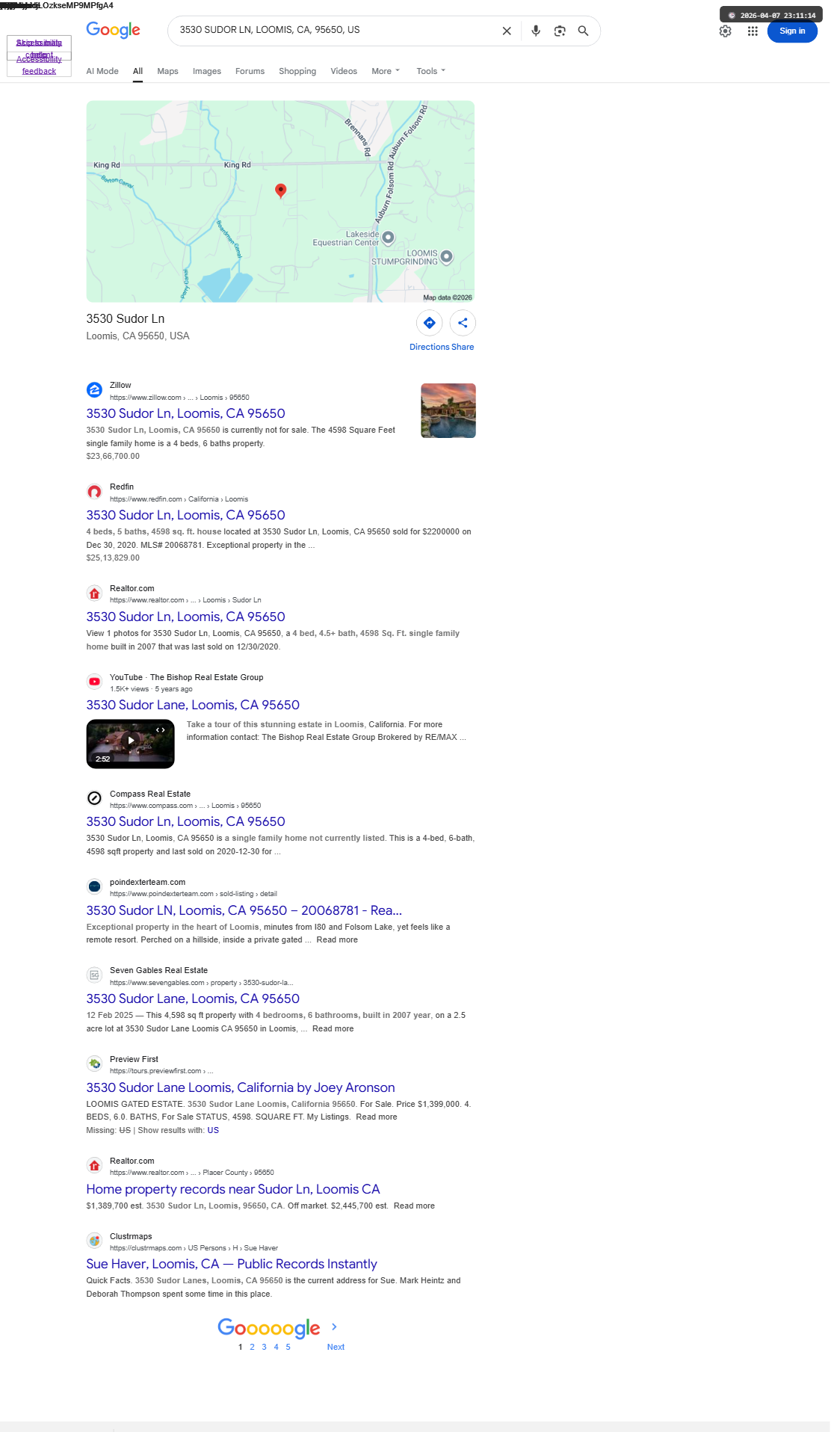Viewport: 840px width, 1432px height.
Task: Click Read more on Preview First result
Action: 377,1117
